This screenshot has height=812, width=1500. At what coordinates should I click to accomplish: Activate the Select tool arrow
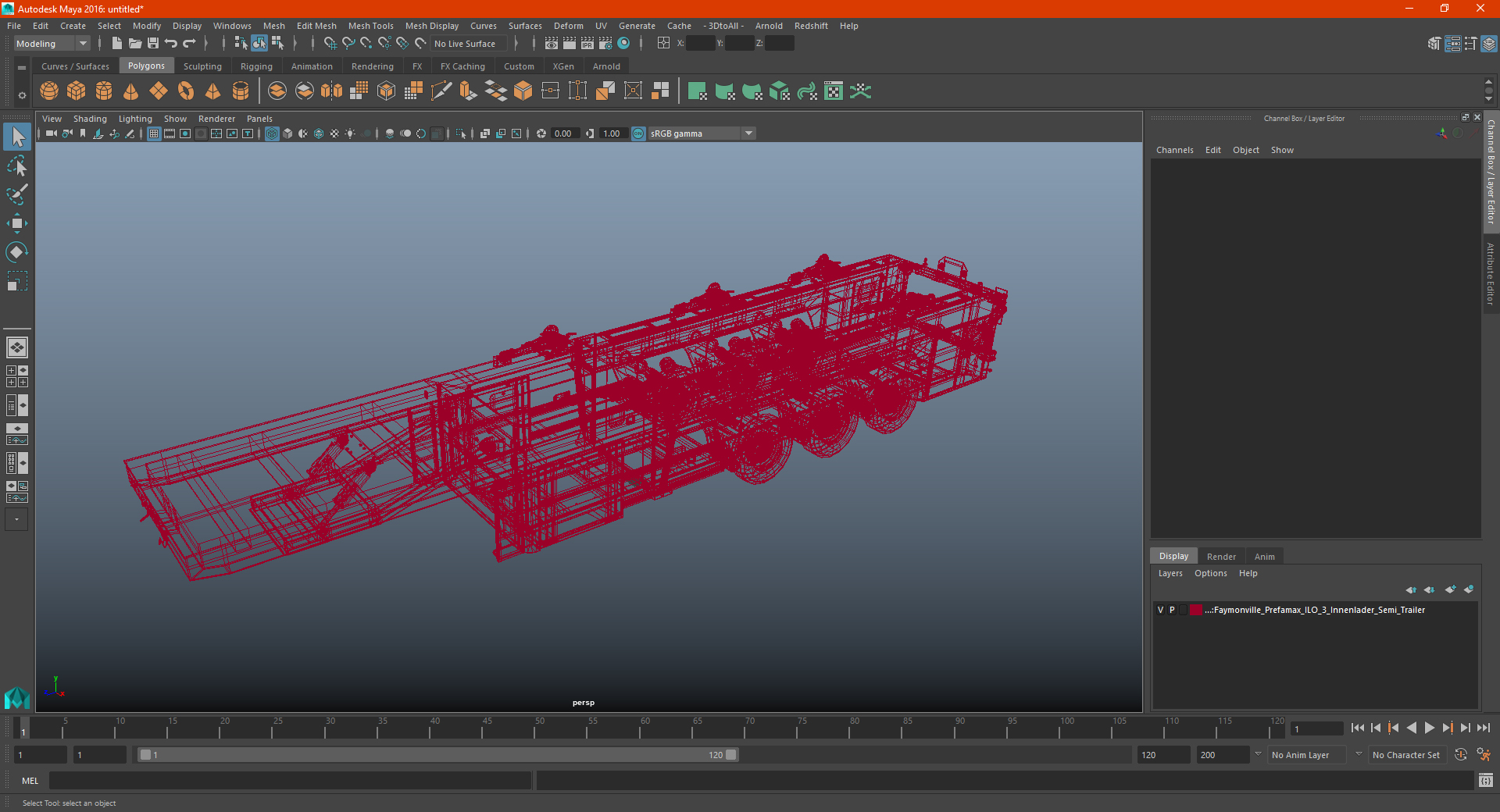pyautogui.click(x=16, y=137)
